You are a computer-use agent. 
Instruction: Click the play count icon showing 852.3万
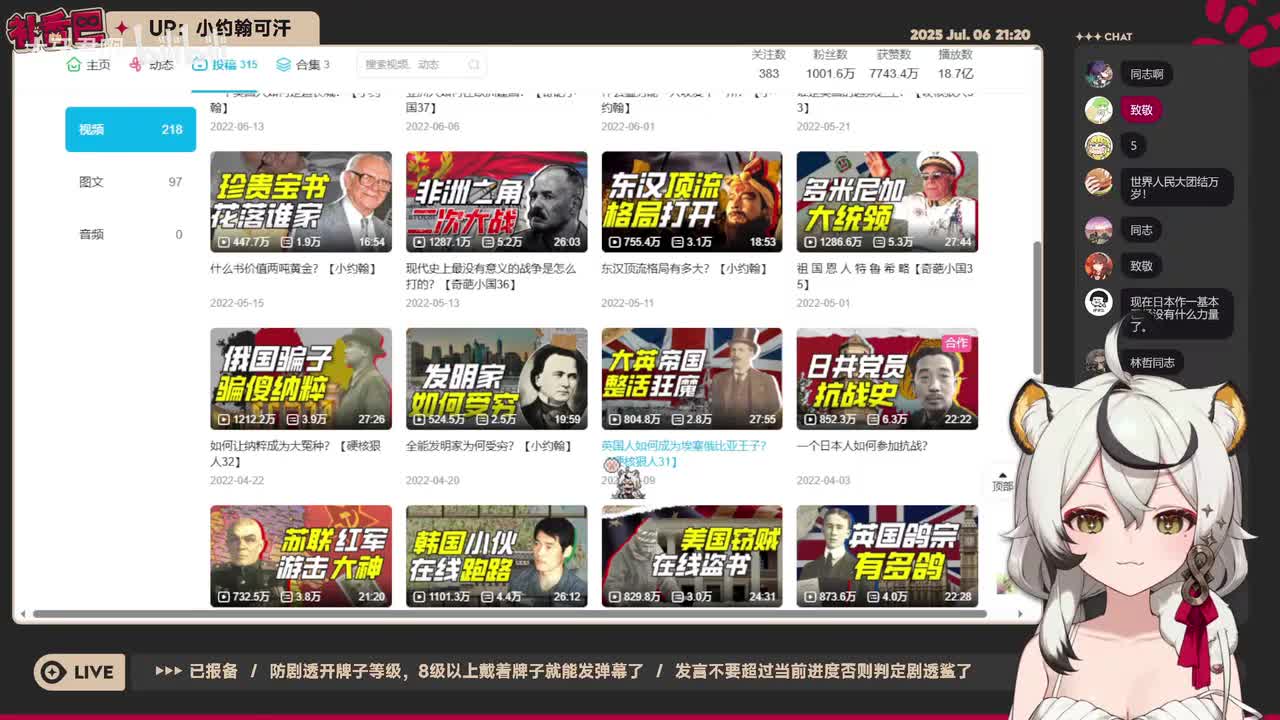pos(811,419)
